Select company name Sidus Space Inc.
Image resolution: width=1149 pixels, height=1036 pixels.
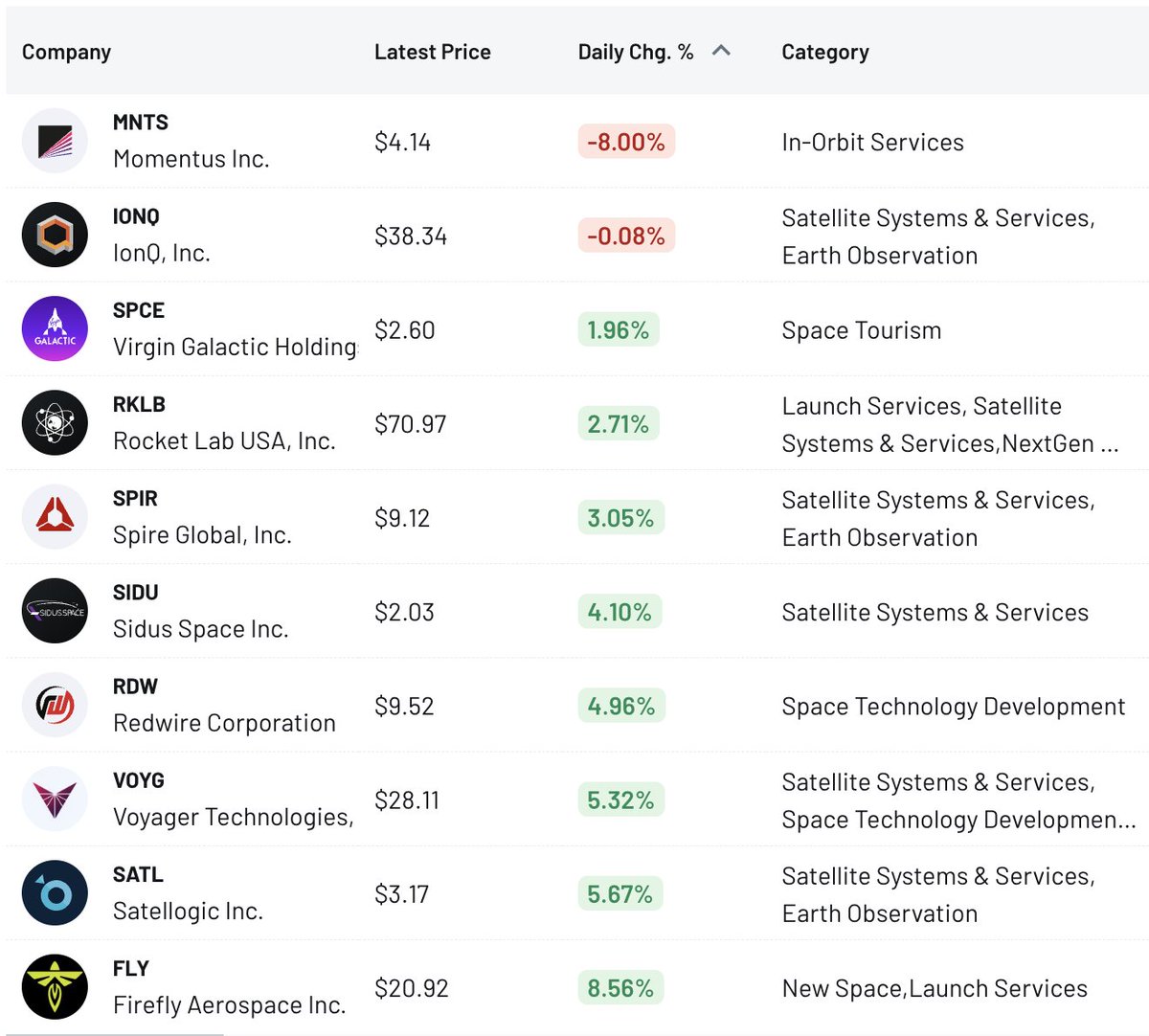click(200, 629)
